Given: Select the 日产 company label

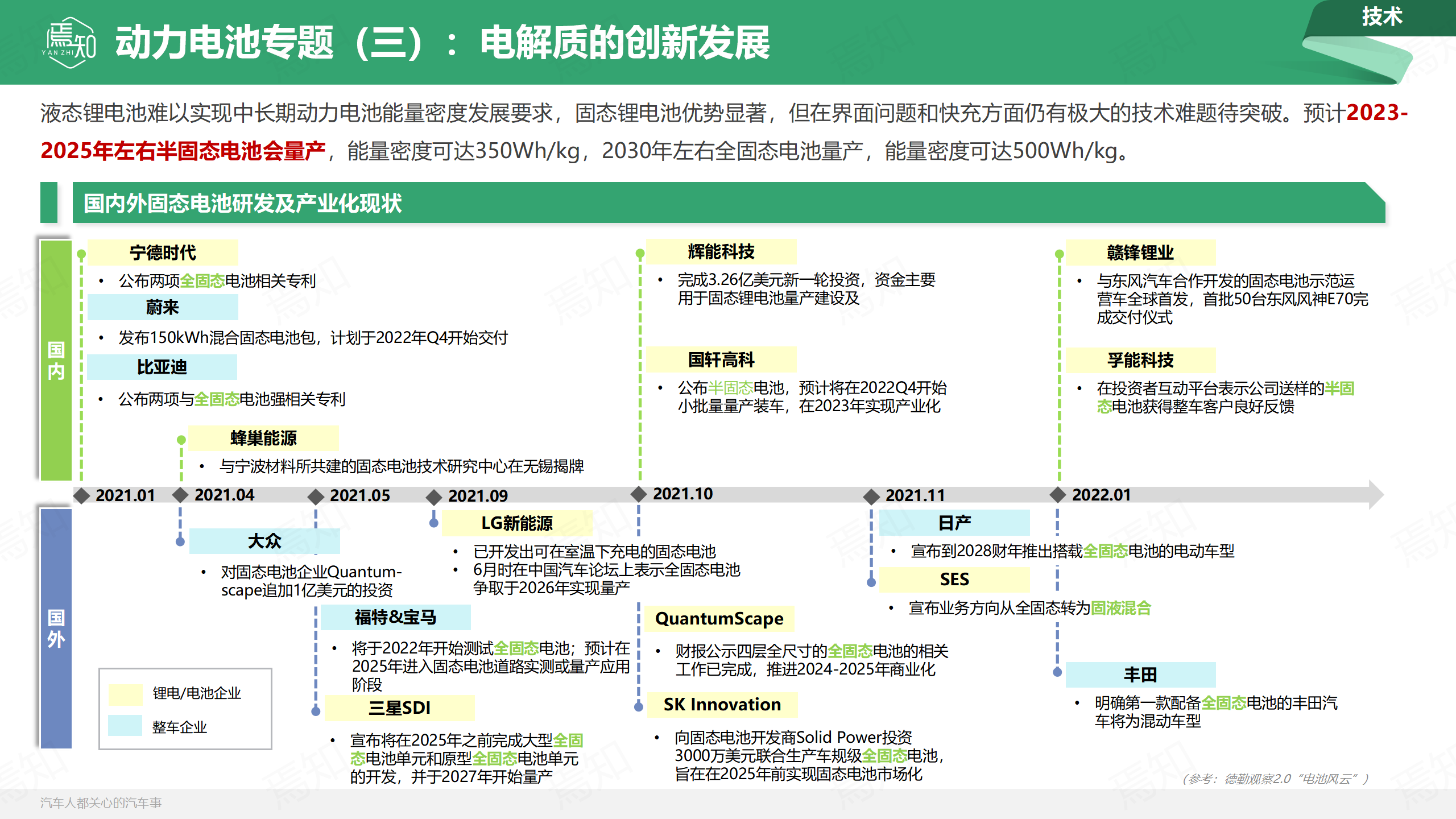Looking at the screenshot, I should point(954,523).
